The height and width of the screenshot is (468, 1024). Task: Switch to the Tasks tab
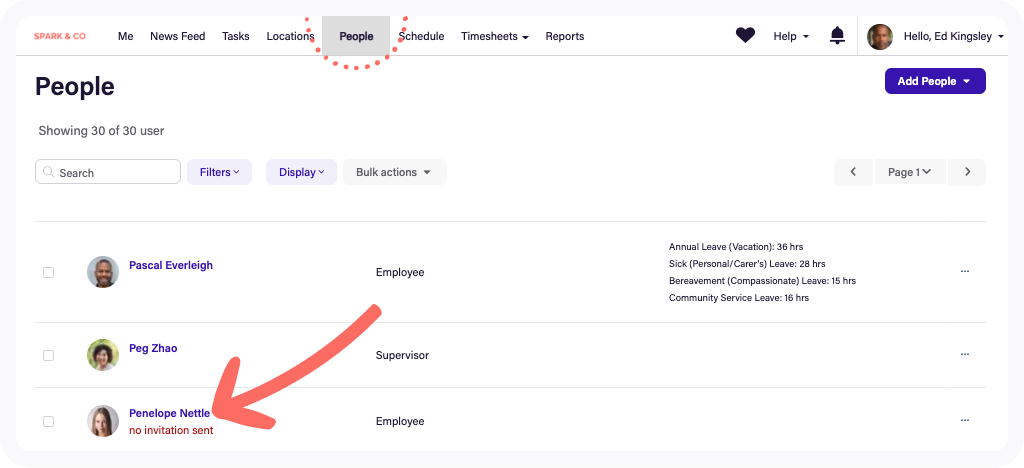236,37
